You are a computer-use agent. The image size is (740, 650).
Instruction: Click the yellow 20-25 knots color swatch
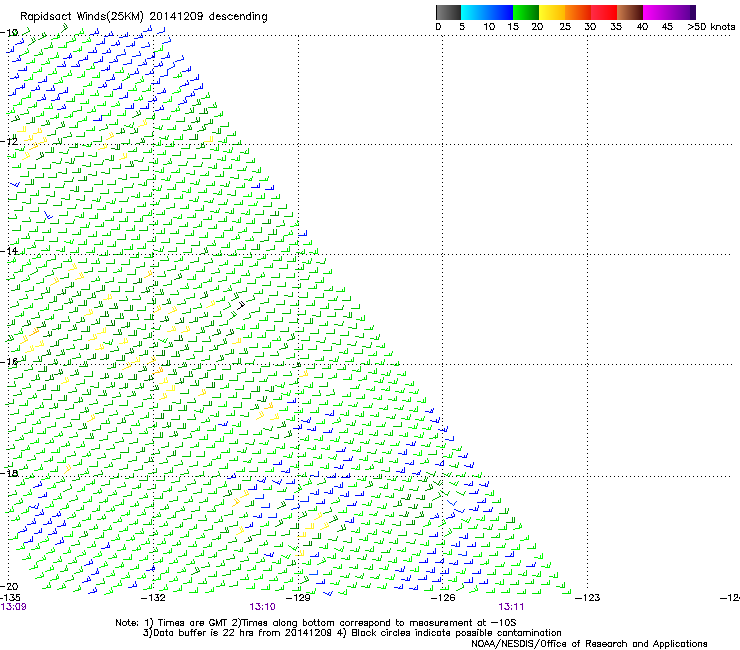tap(552, 12)
